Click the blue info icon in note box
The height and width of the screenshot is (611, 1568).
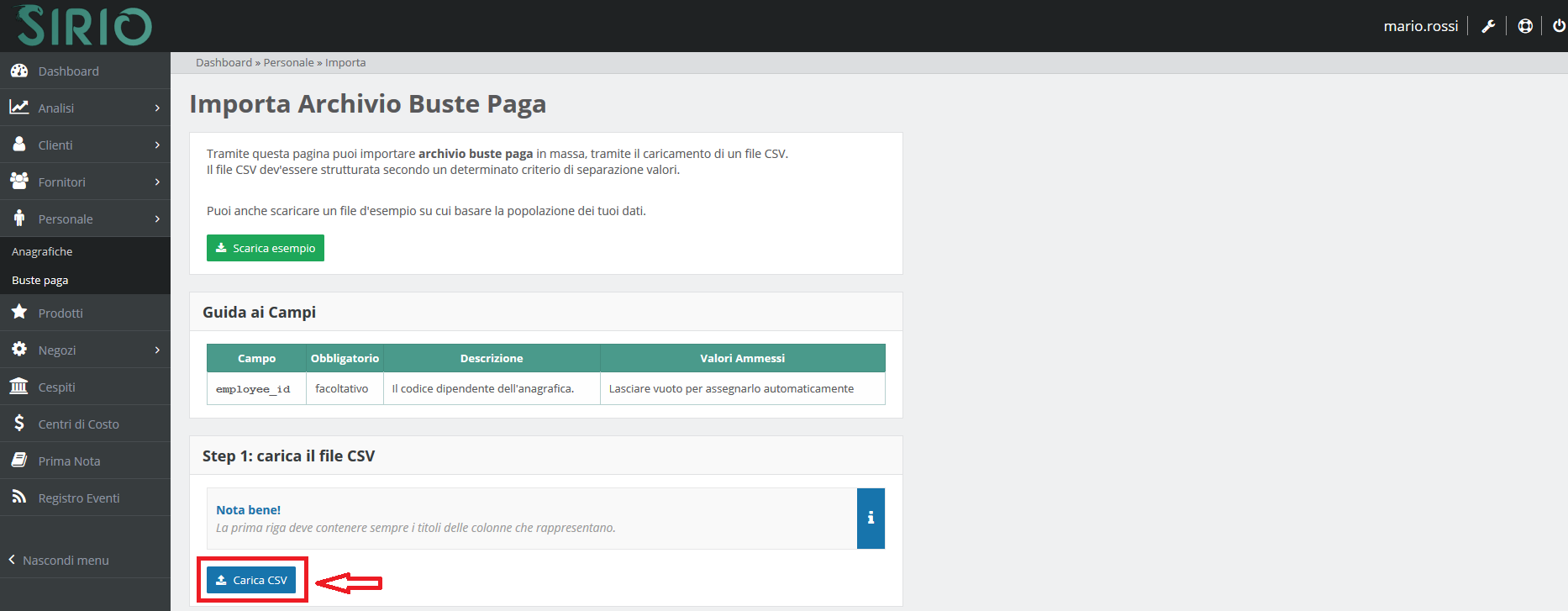point(871,519)
